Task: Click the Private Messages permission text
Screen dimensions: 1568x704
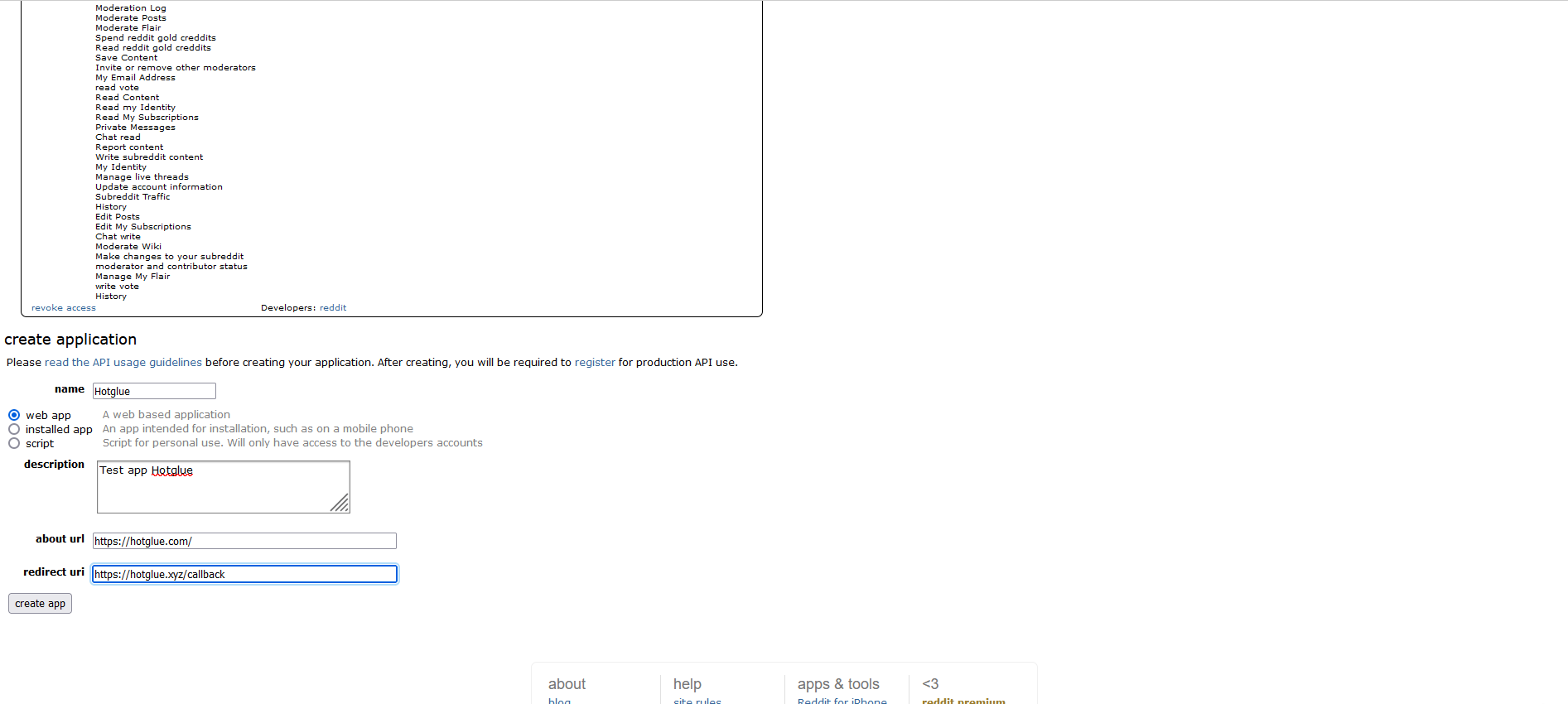Action: coord(135,128)
